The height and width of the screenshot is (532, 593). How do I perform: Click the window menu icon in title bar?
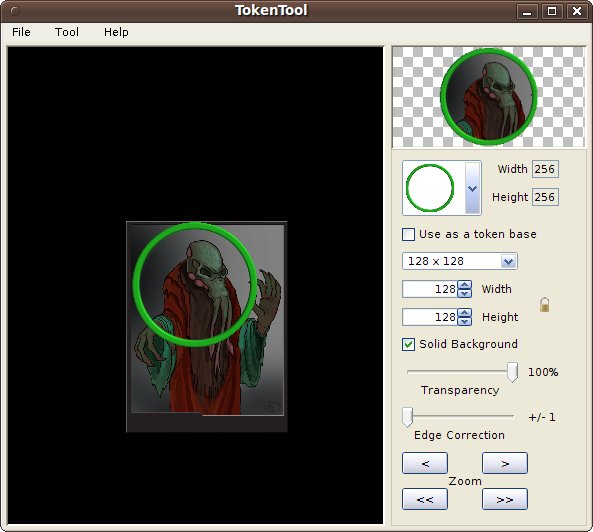(x=14, y=11)
